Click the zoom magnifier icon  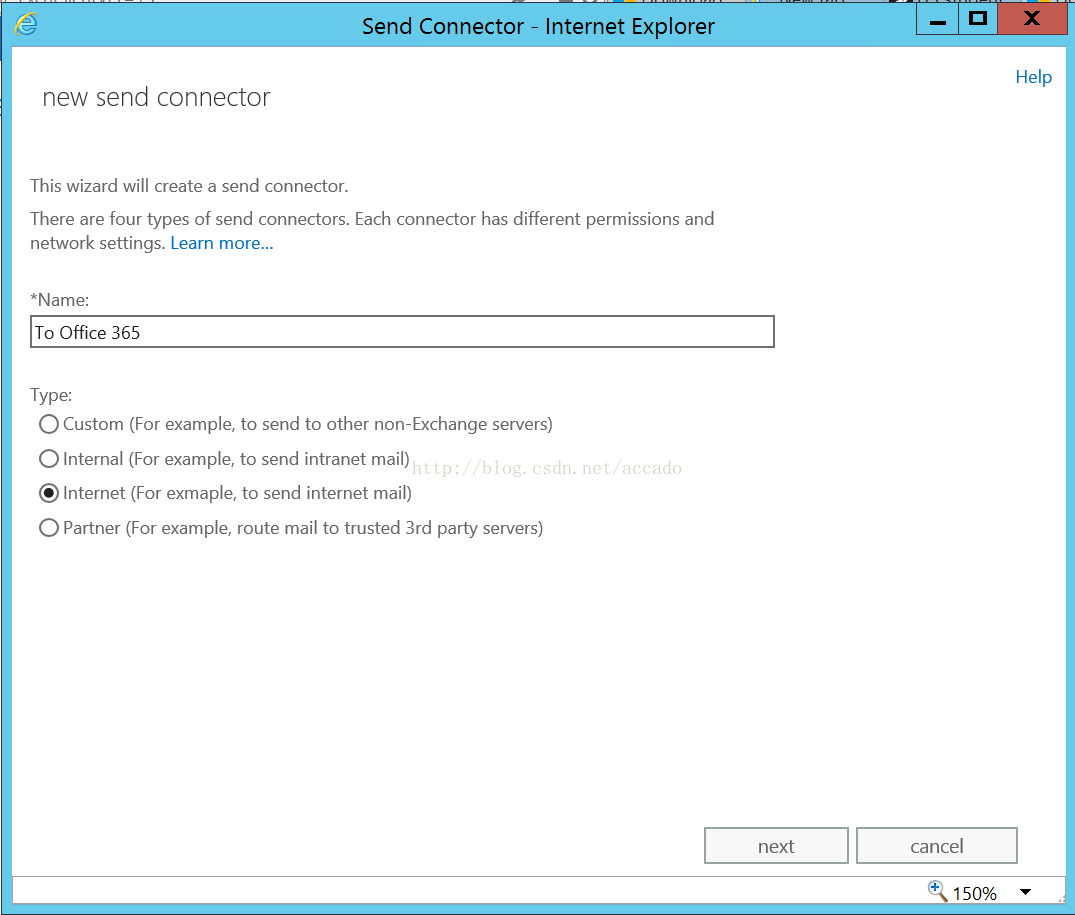coord(937,891)
